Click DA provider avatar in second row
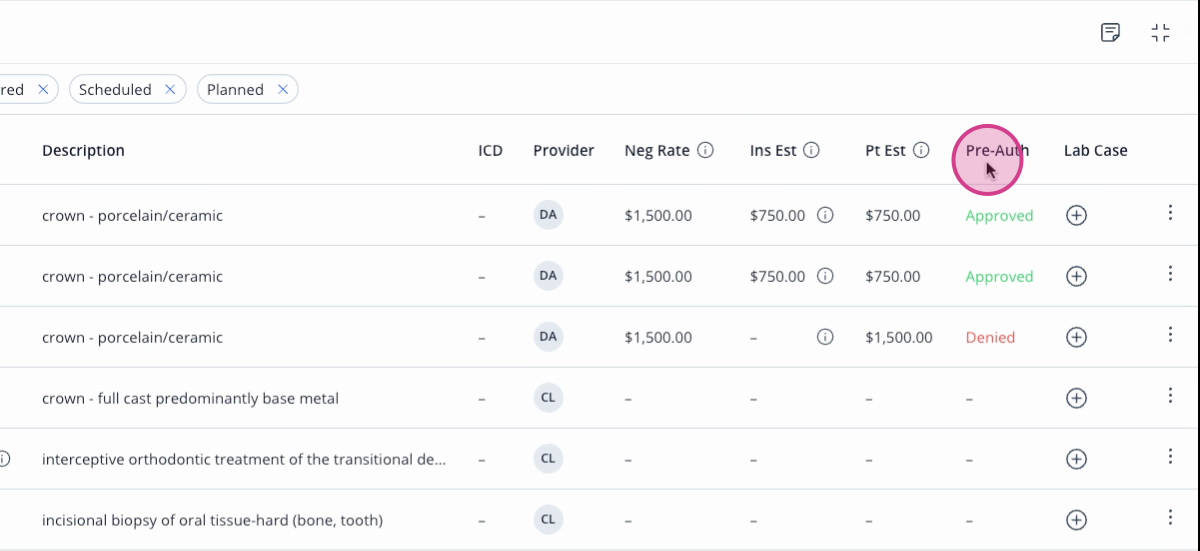Viewport: 1200px width, 551px height. pyautogui.click(x=548, y=276)
